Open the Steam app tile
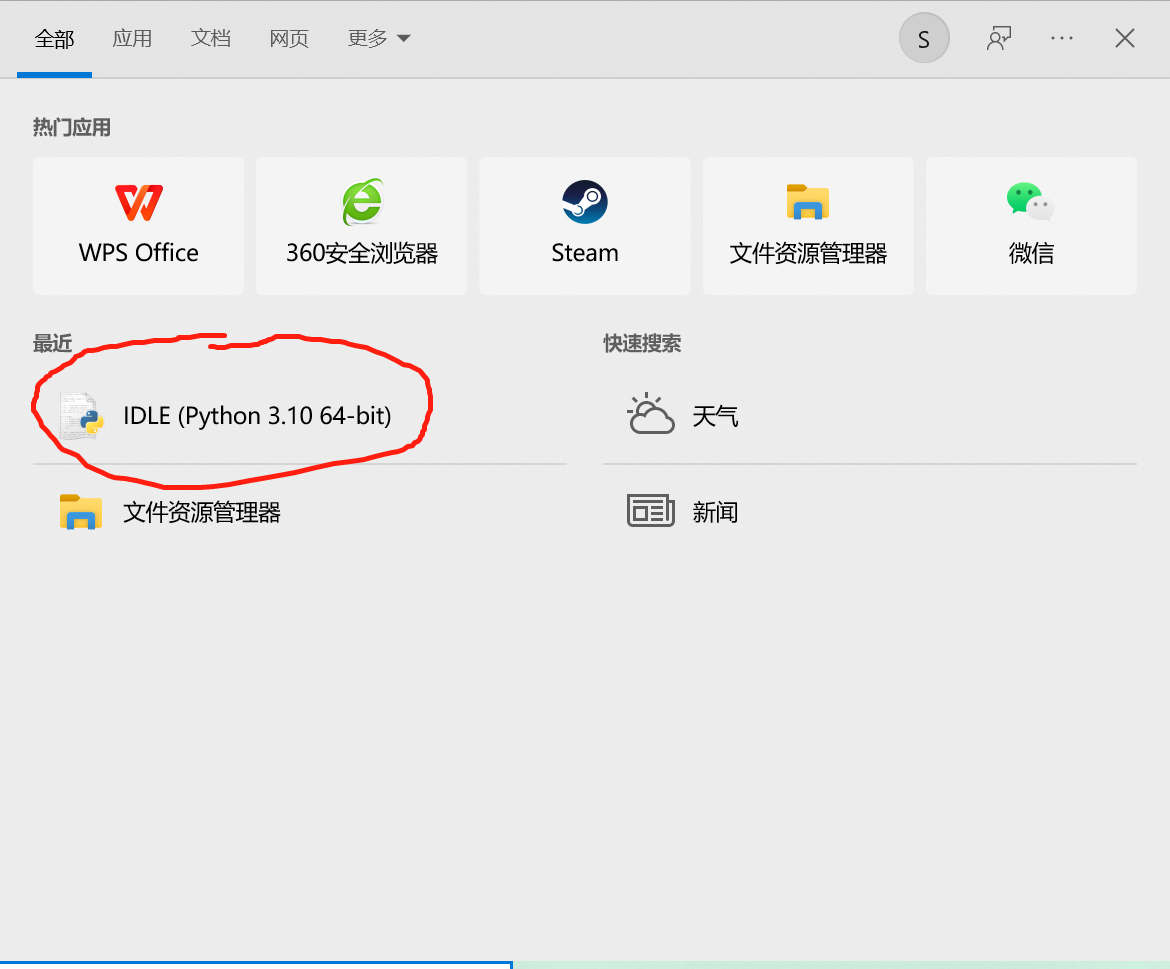Image resolution: width=1170 pixels, height=969 pixels. click(584, 226)
